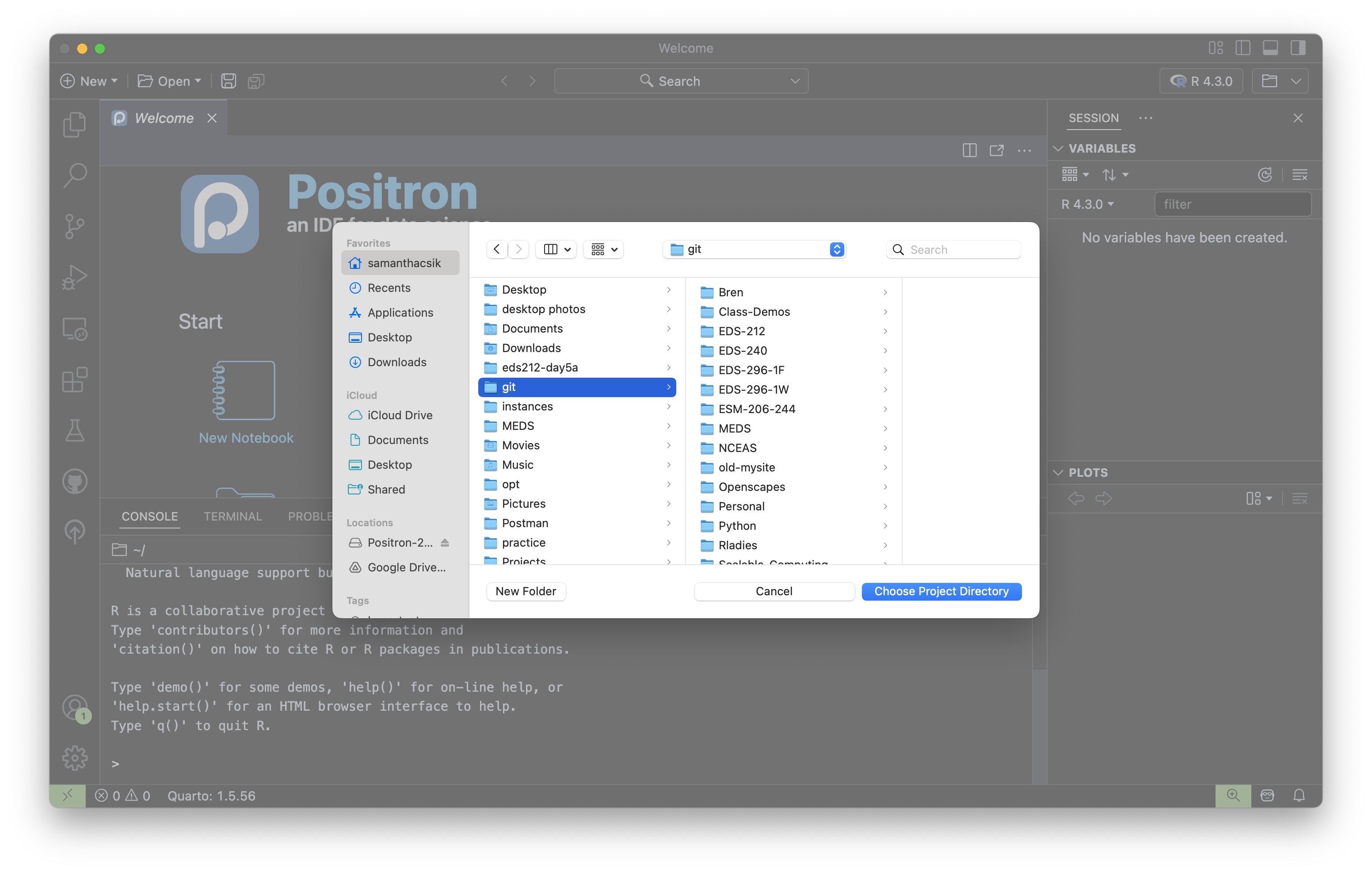Viewport: 1372px width, 873px height.
Task: Switch to the TERMINAL tab
Action: [x=232, y=516]
